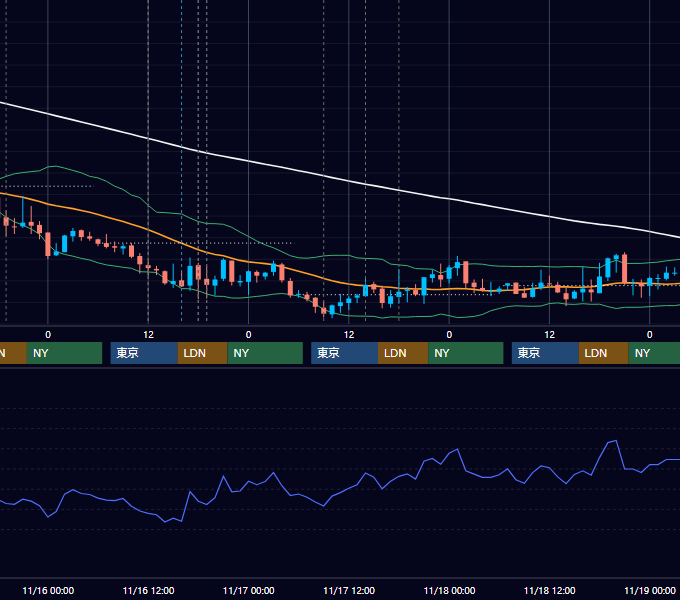Select the 東京 session block on 11/18
This screenshot has height=600, width=680.
545,353
